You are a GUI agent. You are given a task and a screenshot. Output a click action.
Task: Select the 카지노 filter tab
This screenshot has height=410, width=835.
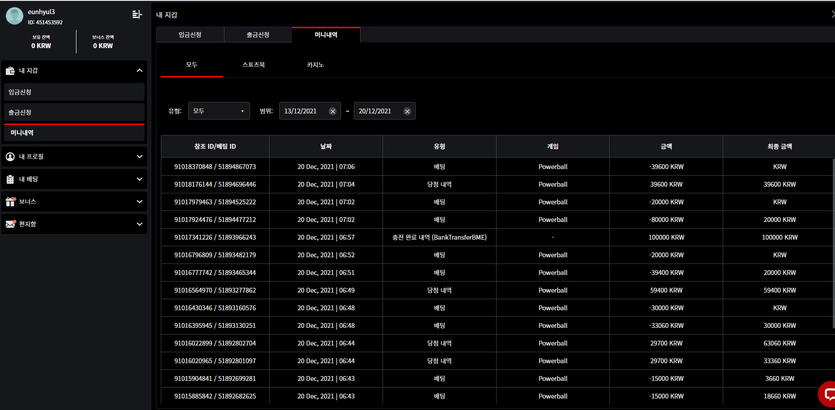pyautogui.click(x=315, y=65)
